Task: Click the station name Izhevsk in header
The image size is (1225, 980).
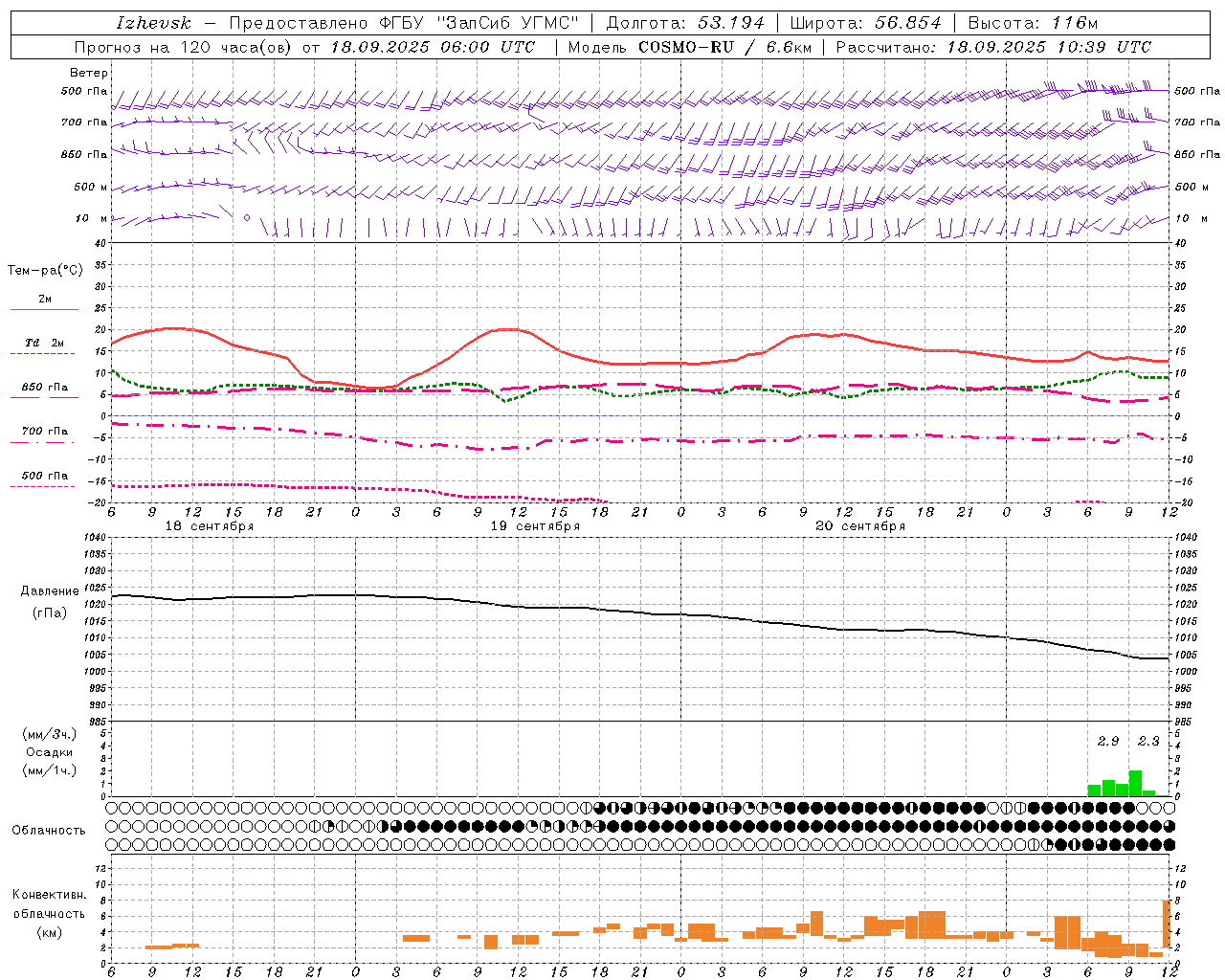Action: pos(154,23)
